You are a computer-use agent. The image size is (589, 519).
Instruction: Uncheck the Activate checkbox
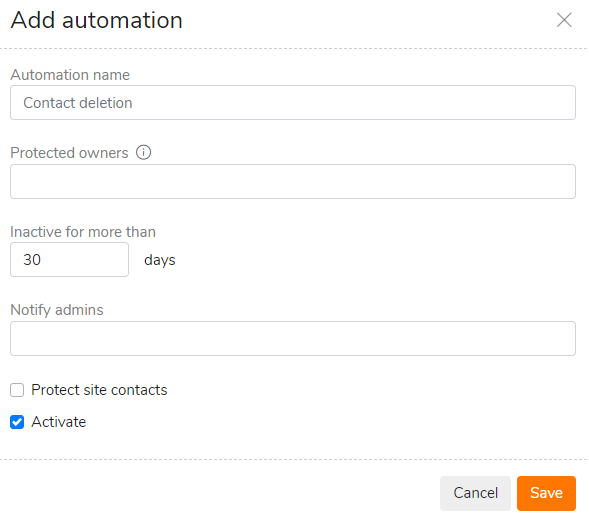[17, 422]
